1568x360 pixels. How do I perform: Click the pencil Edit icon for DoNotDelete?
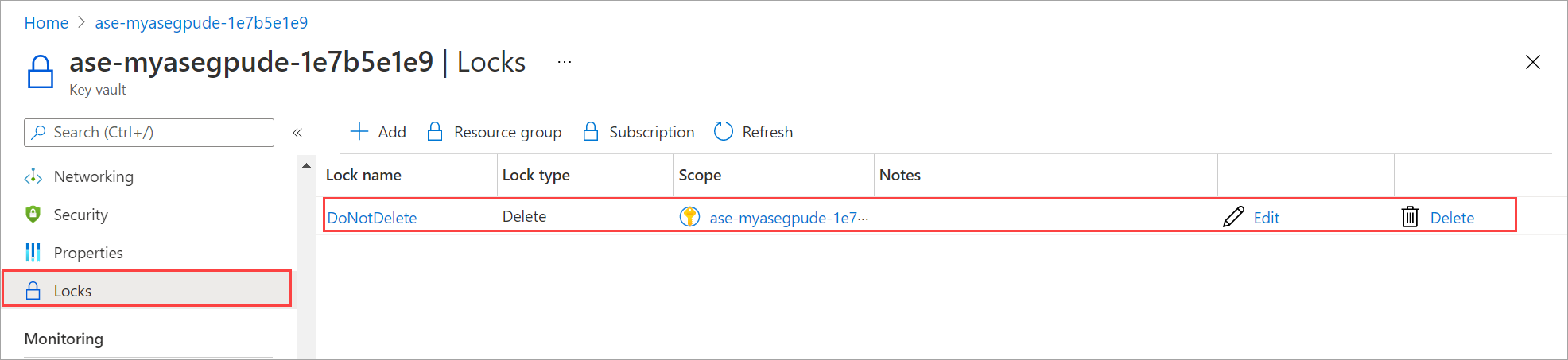tap(1233, 217)
